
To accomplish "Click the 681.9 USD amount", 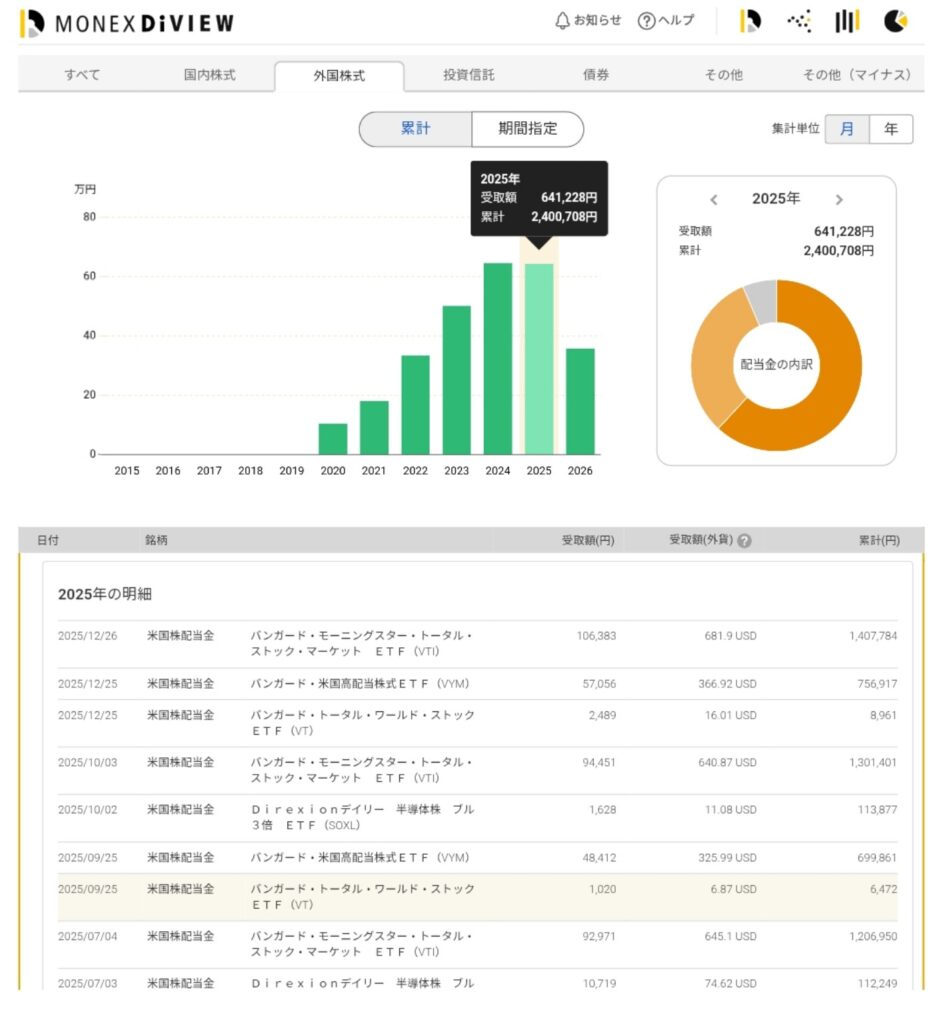I will pos(730,635).
